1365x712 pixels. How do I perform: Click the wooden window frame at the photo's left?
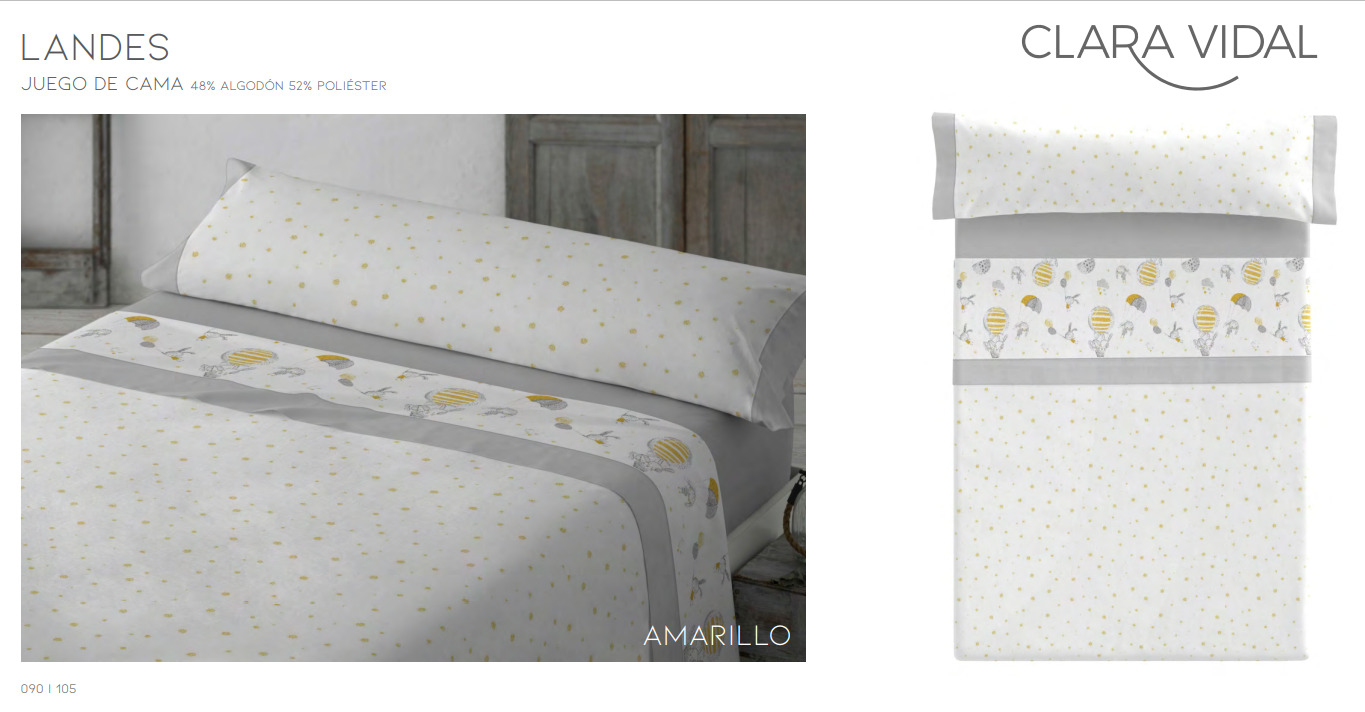pyautogui.click(x=66, y=210)
